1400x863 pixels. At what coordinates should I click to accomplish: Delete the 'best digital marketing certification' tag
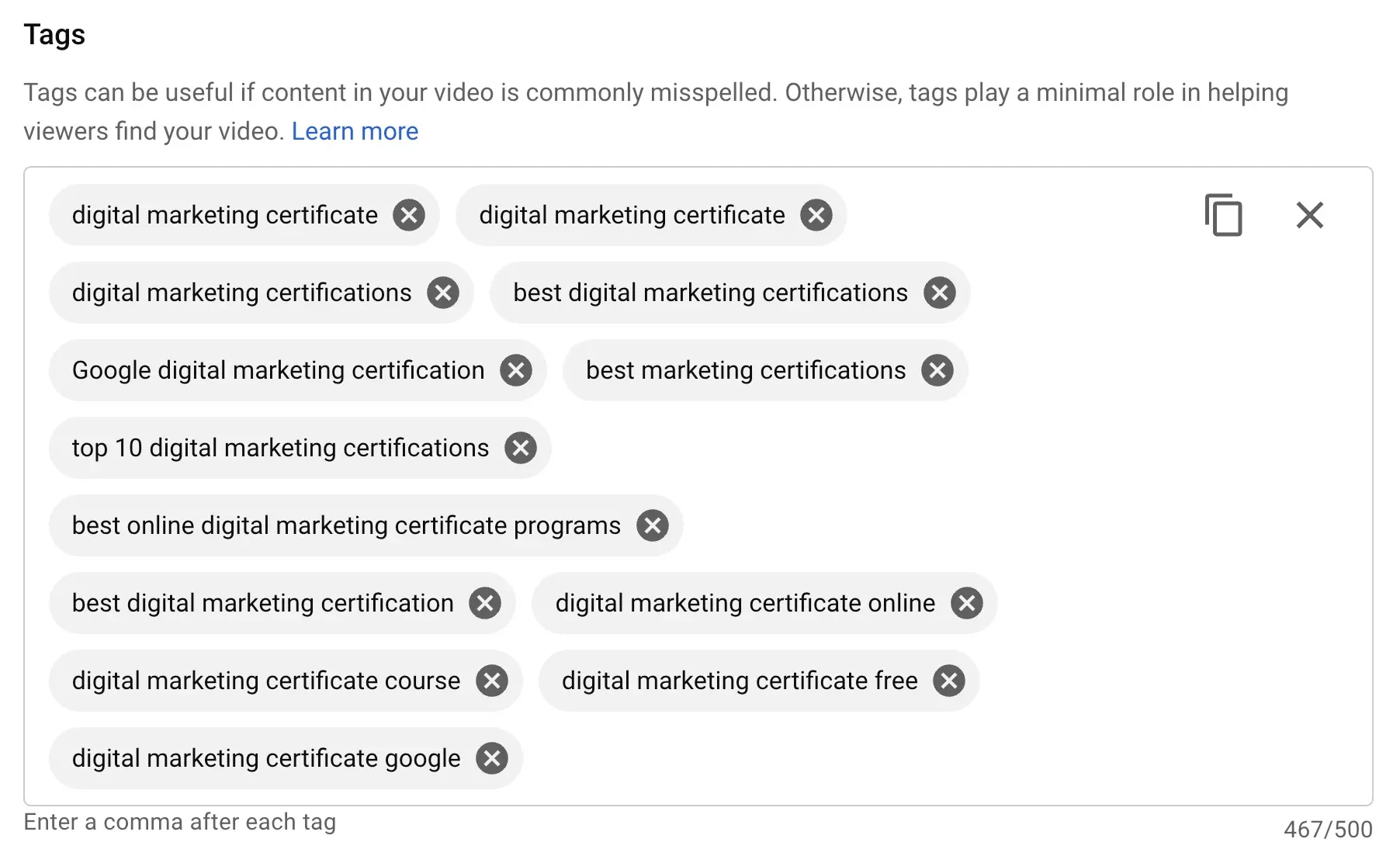coord(485,603)
